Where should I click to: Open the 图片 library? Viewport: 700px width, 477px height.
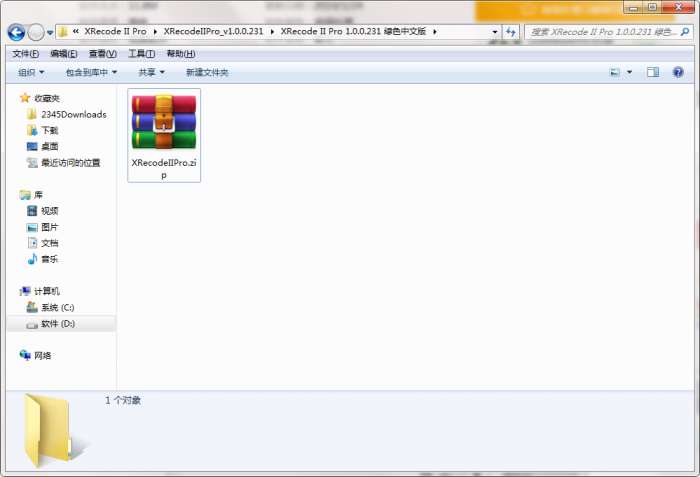click(50, 227)
